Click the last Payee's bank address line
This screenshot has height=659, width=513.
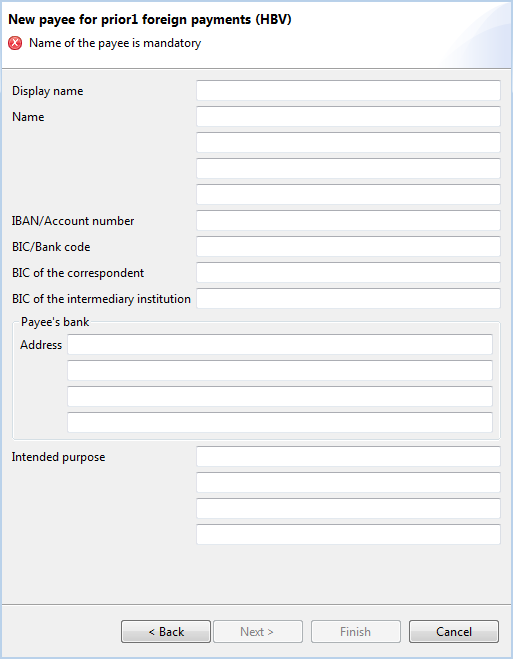280,423
